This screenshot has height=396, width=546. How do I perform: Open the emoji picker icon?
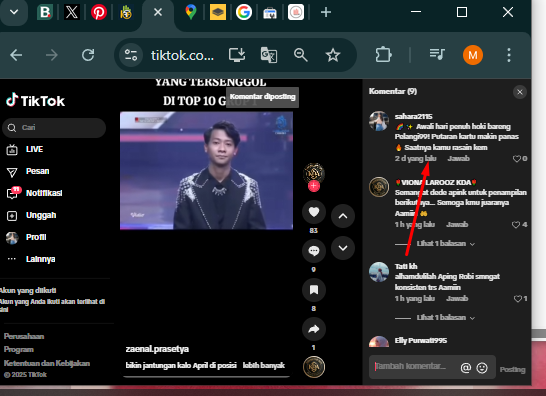[482, 368]
